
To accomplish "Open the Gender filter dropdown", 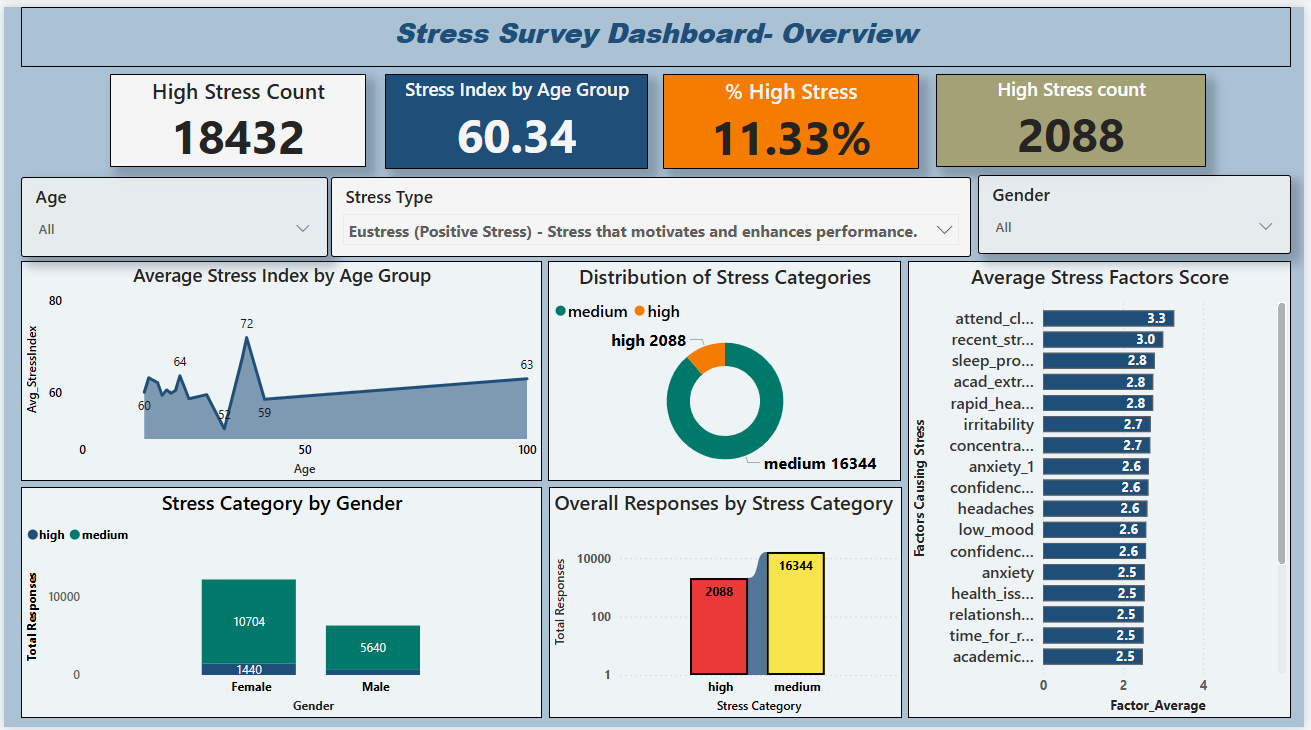I will point(1266,227).
